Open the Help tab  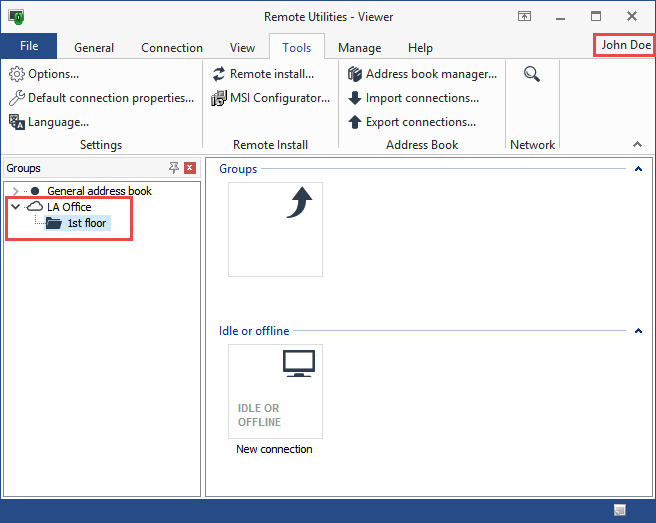[x=420, y=48]
